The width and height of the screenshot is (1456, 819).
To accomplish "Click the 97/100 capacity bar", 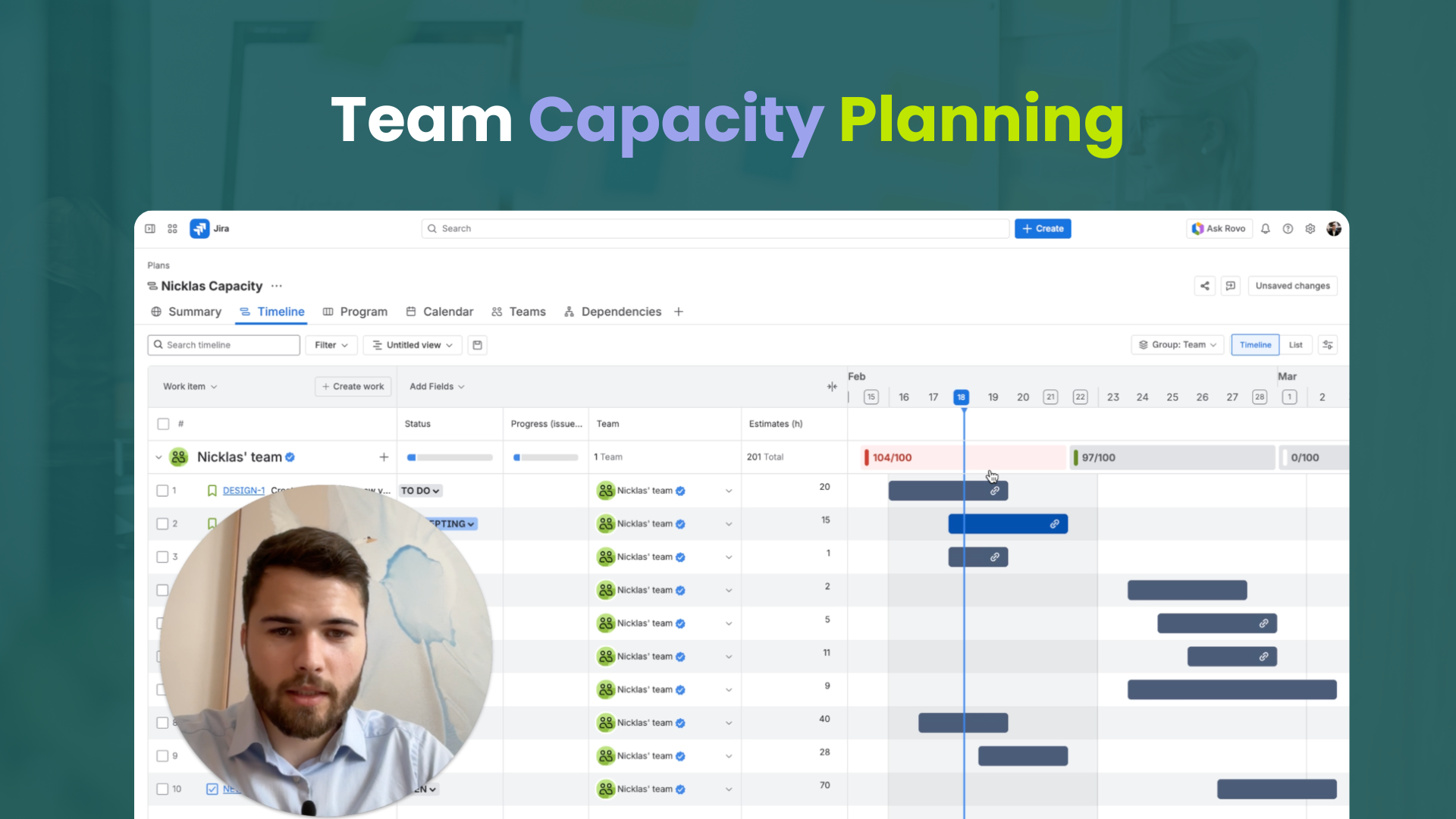I will (x=1172, y=457).
